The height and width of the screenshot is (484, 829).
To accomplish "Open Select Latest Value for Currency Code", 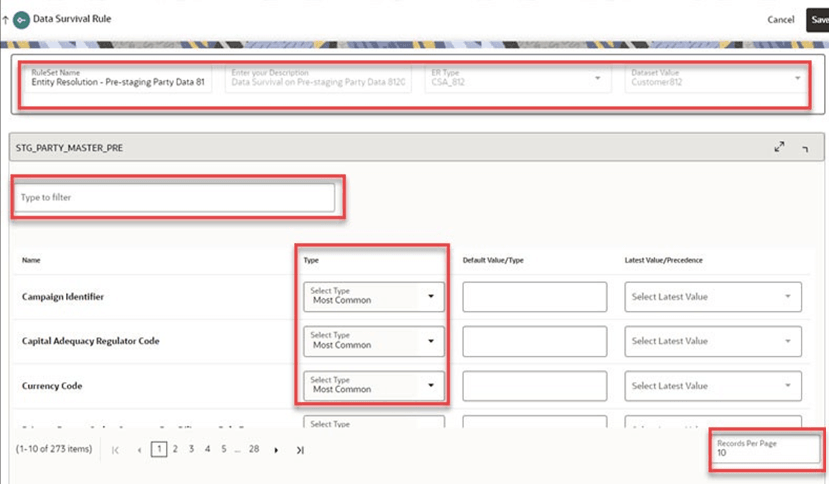I will pyautogui.click(x=713, y=386).
